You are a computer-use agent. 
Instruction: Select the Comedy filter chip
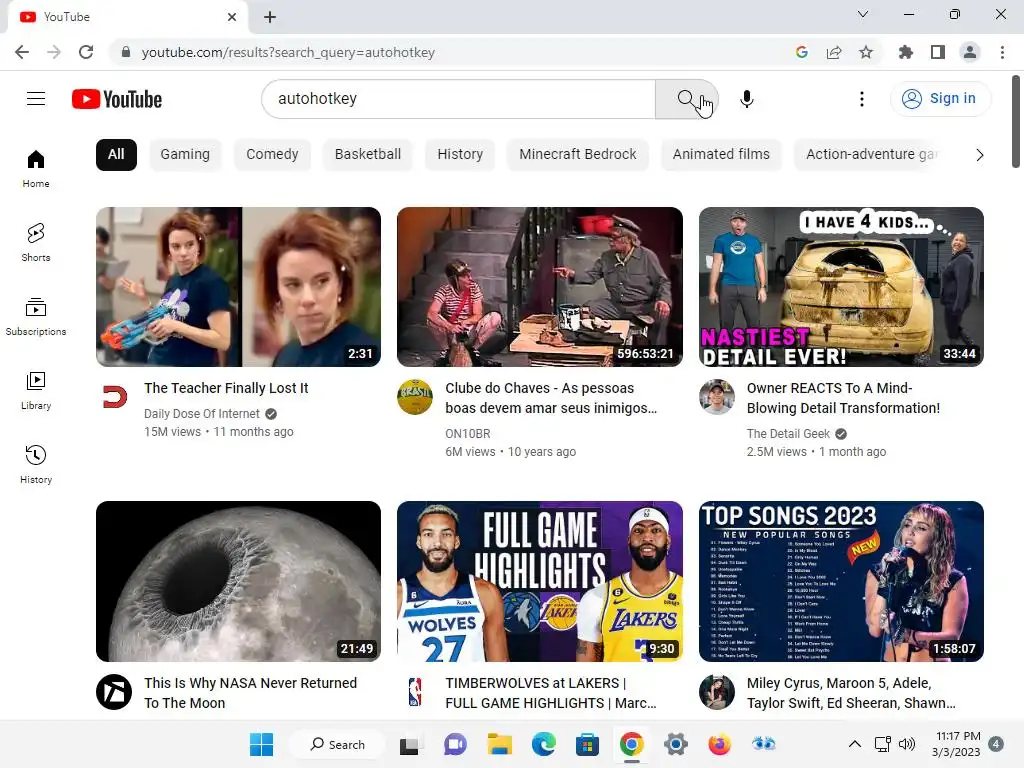[272, 155]
